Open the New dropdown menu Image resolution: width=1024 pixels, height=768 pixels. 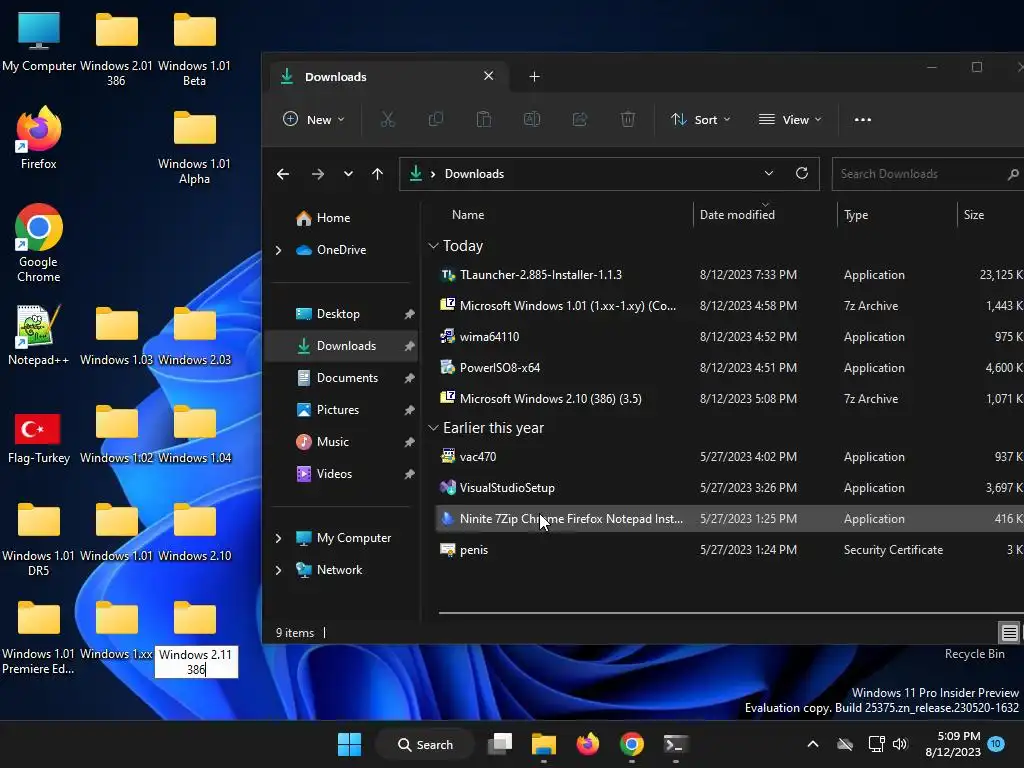tap(313, 120)
